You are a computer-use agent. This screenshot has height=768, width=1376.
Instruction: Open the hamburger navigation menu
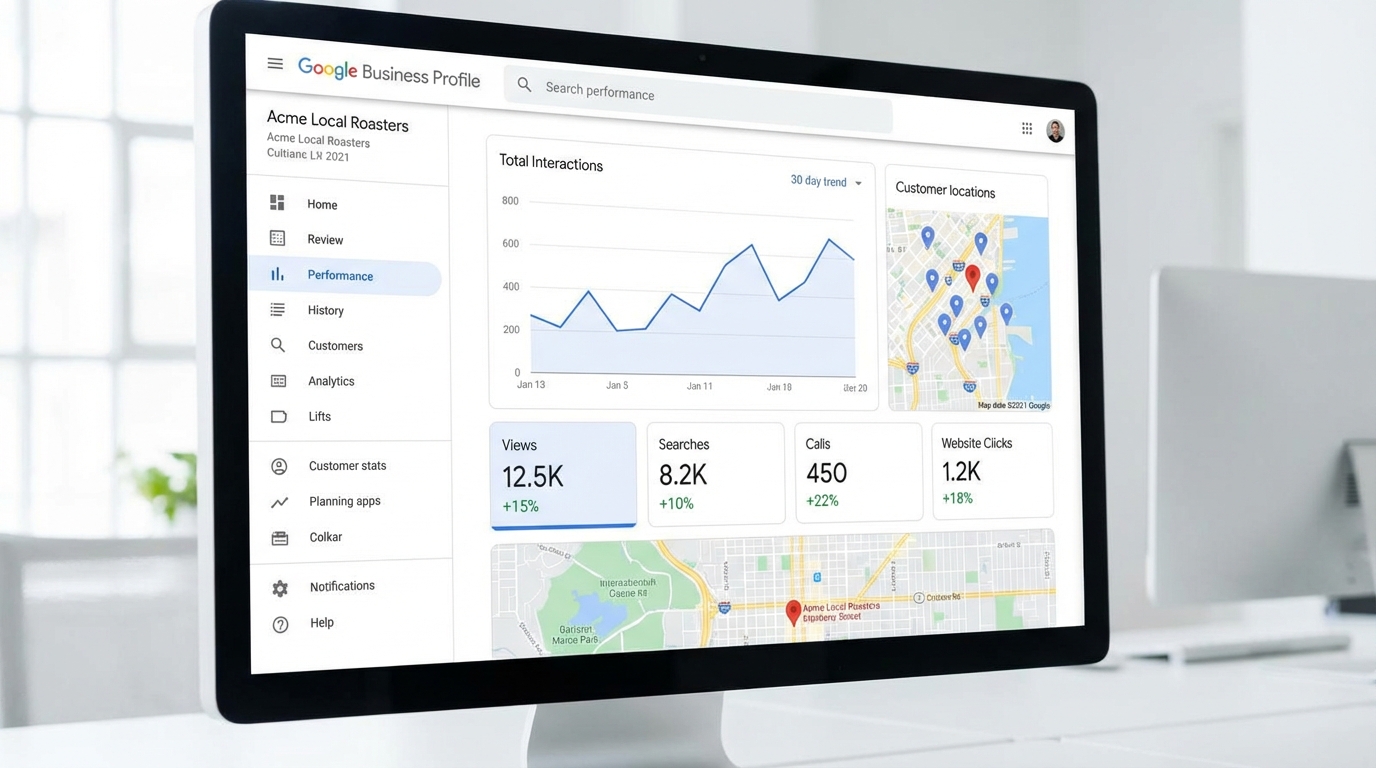(x=275, y=64)
